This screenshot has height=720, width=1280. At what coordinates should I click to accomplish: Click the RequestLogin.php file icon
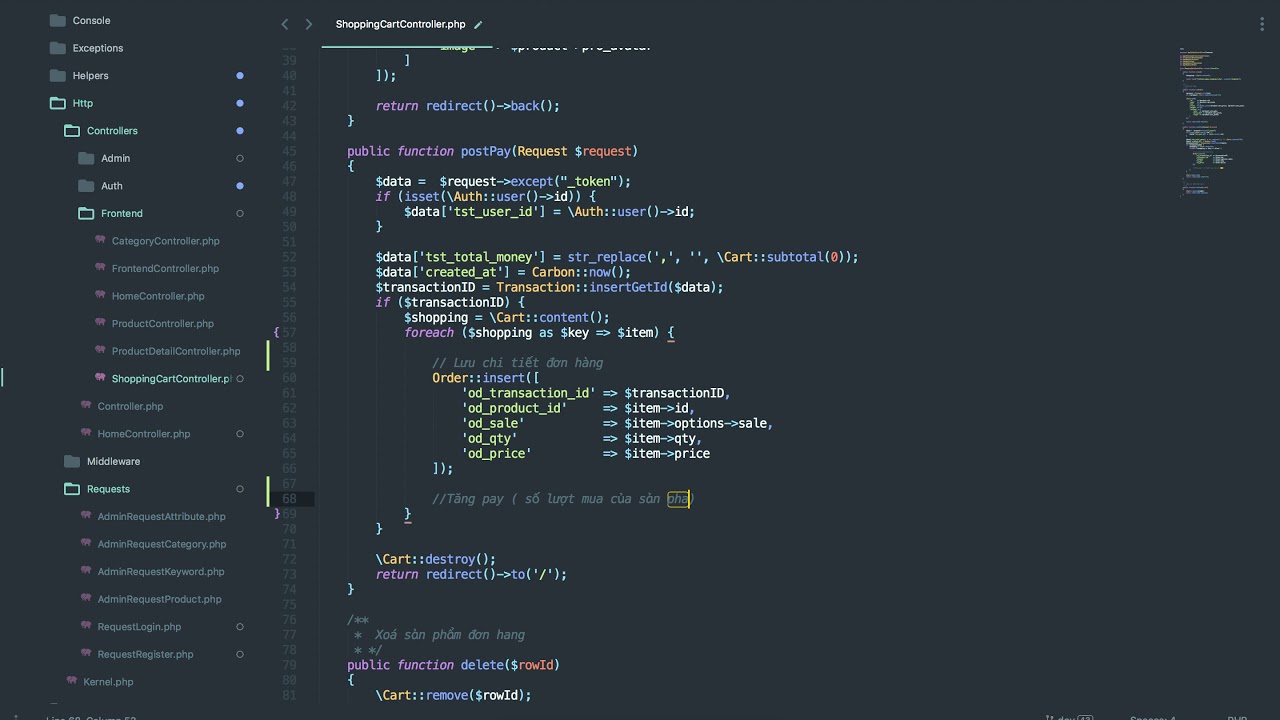pos(86,626)
